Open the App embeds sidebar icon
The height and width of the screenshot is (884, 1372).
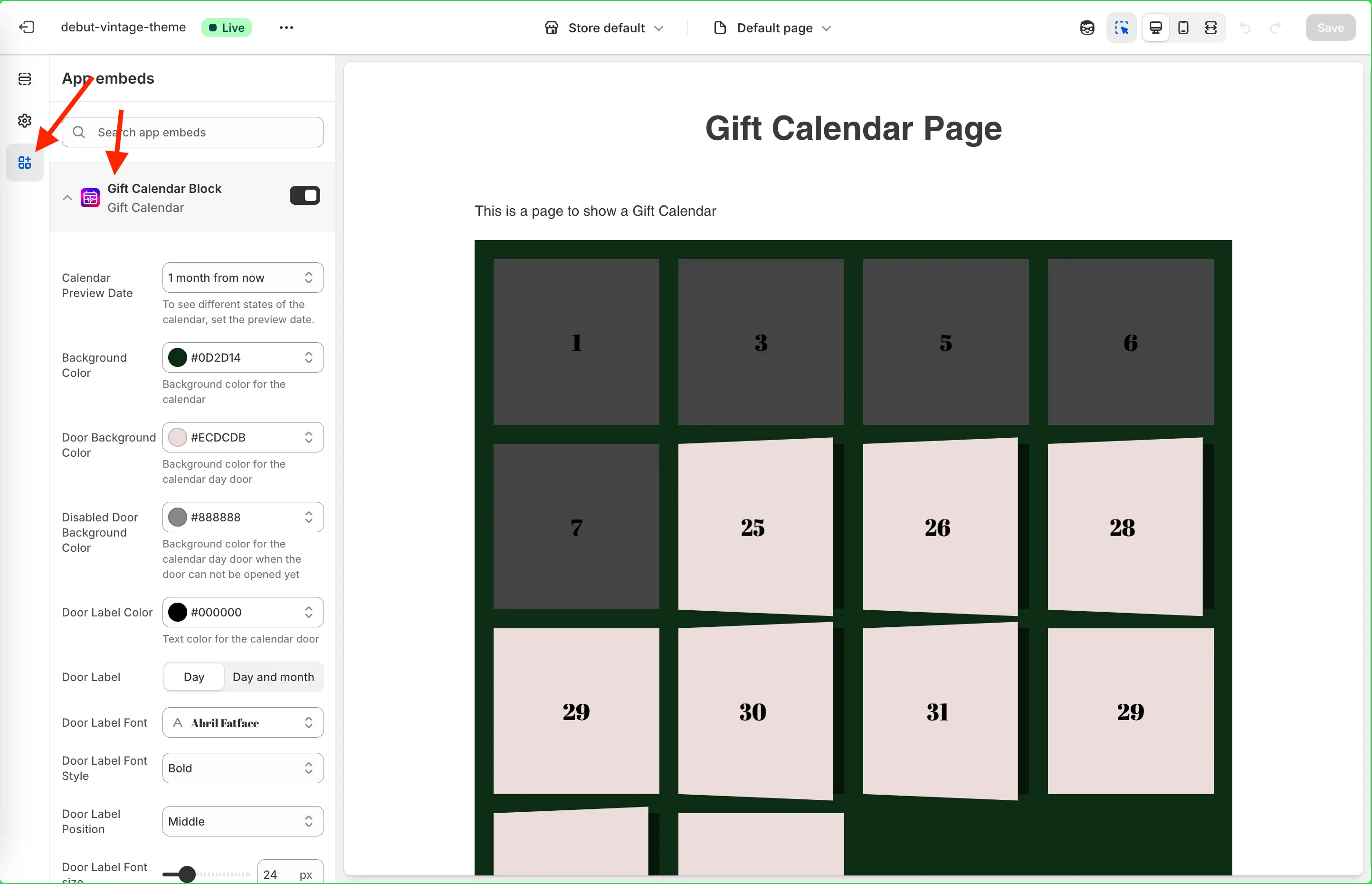pyautogui.click(x=25, y=163)
